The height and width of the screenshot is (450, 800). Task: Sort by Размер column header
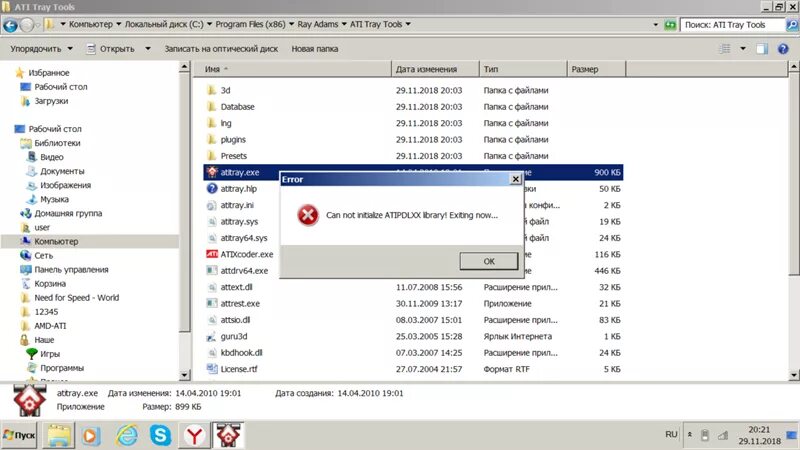(x=596, y=69)
